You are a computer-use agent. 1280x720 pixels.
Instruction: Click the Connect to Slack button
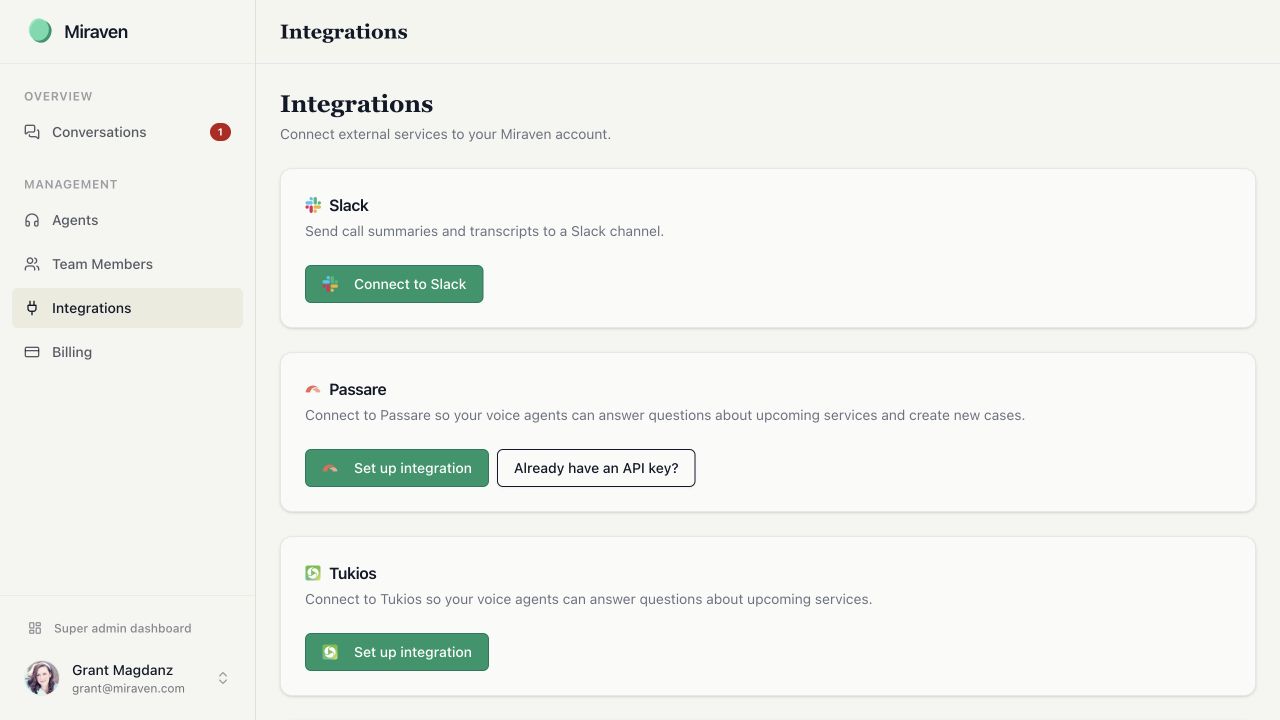click(x=394, y=284)
